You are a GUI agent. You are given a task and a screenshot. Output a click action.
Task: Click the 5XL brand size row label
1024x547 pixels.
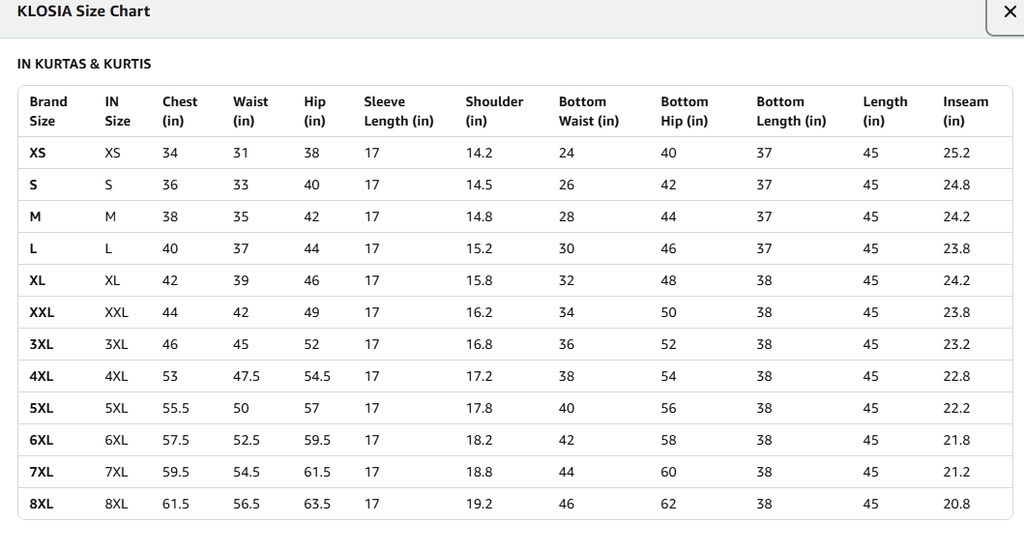[41, 408]
